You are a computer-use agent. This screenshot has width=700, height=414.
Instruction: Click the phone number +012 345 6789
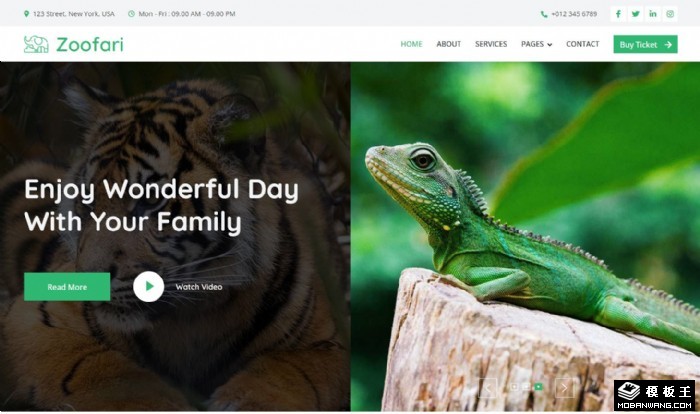click(x=574, y=14)
